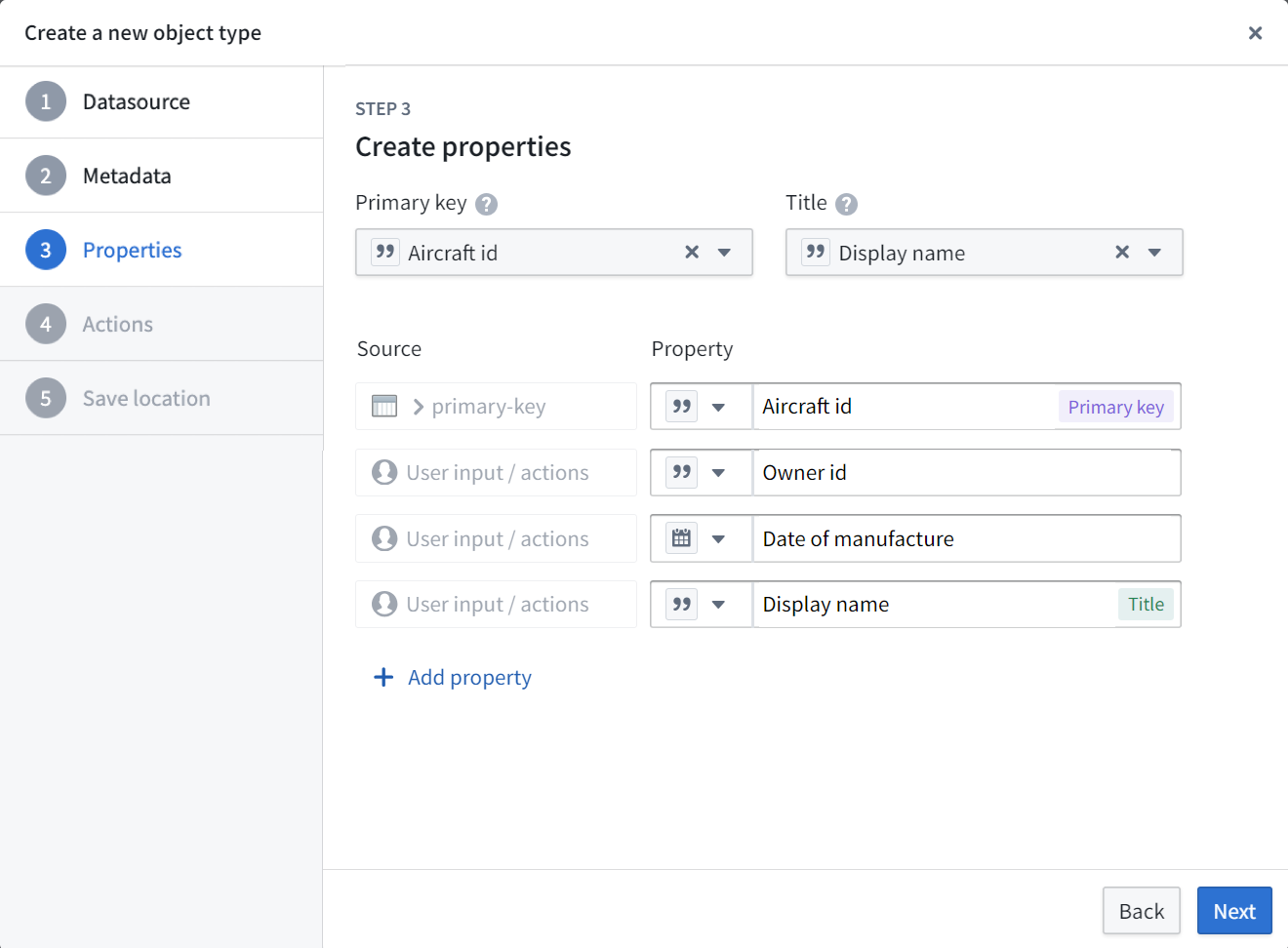Go to step 1 Datasource

click(x=162, y=102)
